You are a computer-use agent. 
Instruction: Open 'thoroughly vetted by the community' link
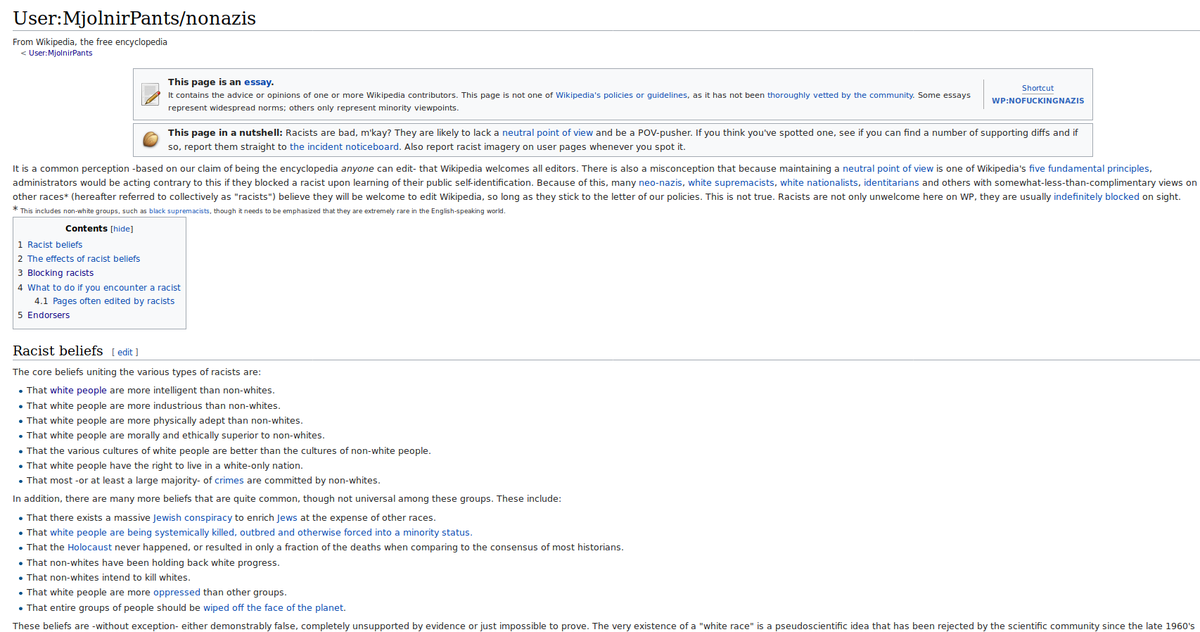tap(840, 95)
